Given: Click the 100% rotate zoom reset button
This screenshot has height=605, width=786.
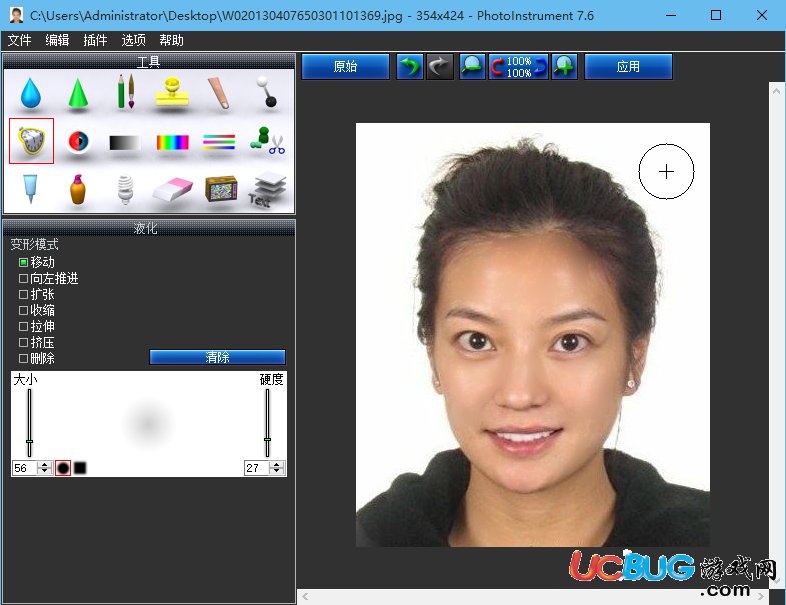Looking at the screenshot, I should click(518, 66).
